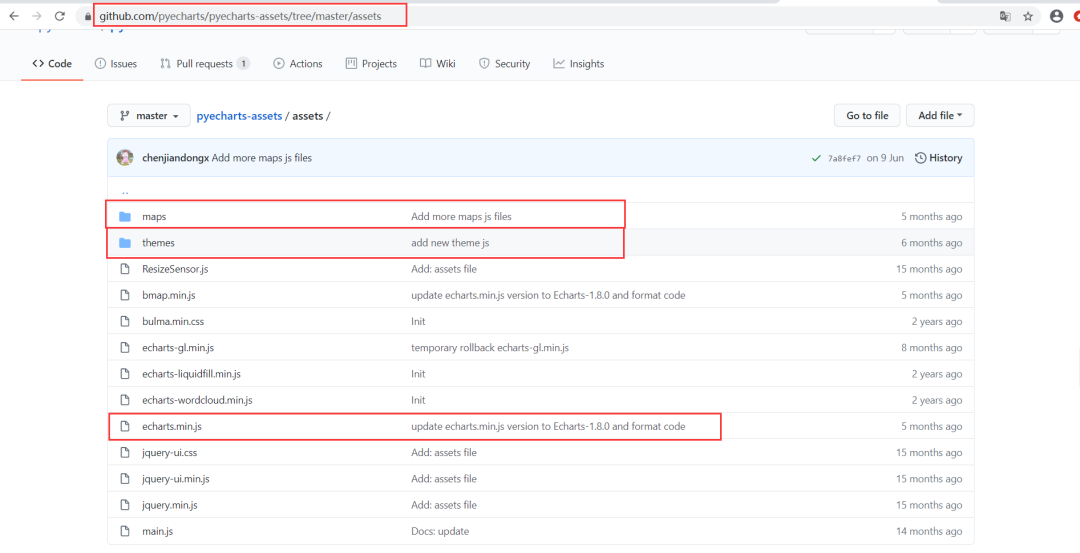Click the jquery.min.js file icon
This screenshot has height=553, width=1080.
[125, 505]
